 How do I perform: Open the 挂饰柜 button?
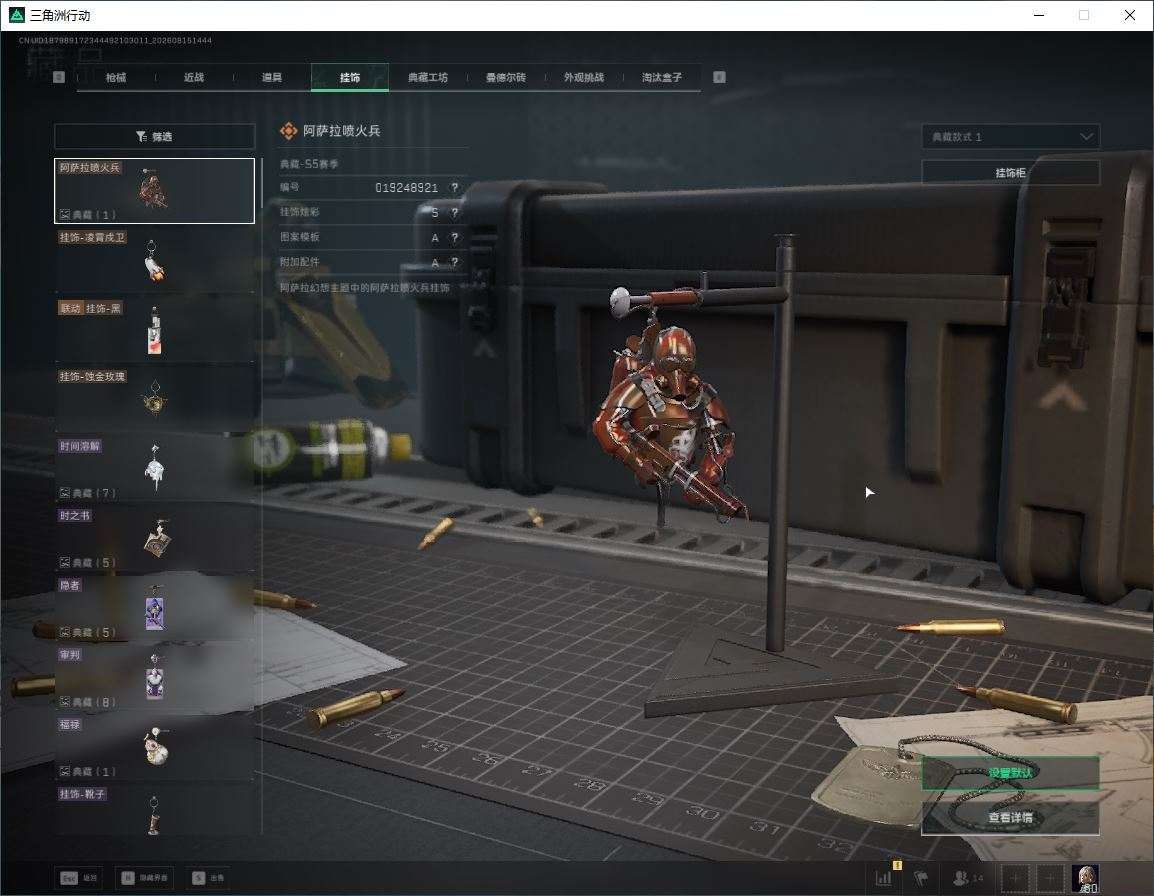[x=1010, y=172]
